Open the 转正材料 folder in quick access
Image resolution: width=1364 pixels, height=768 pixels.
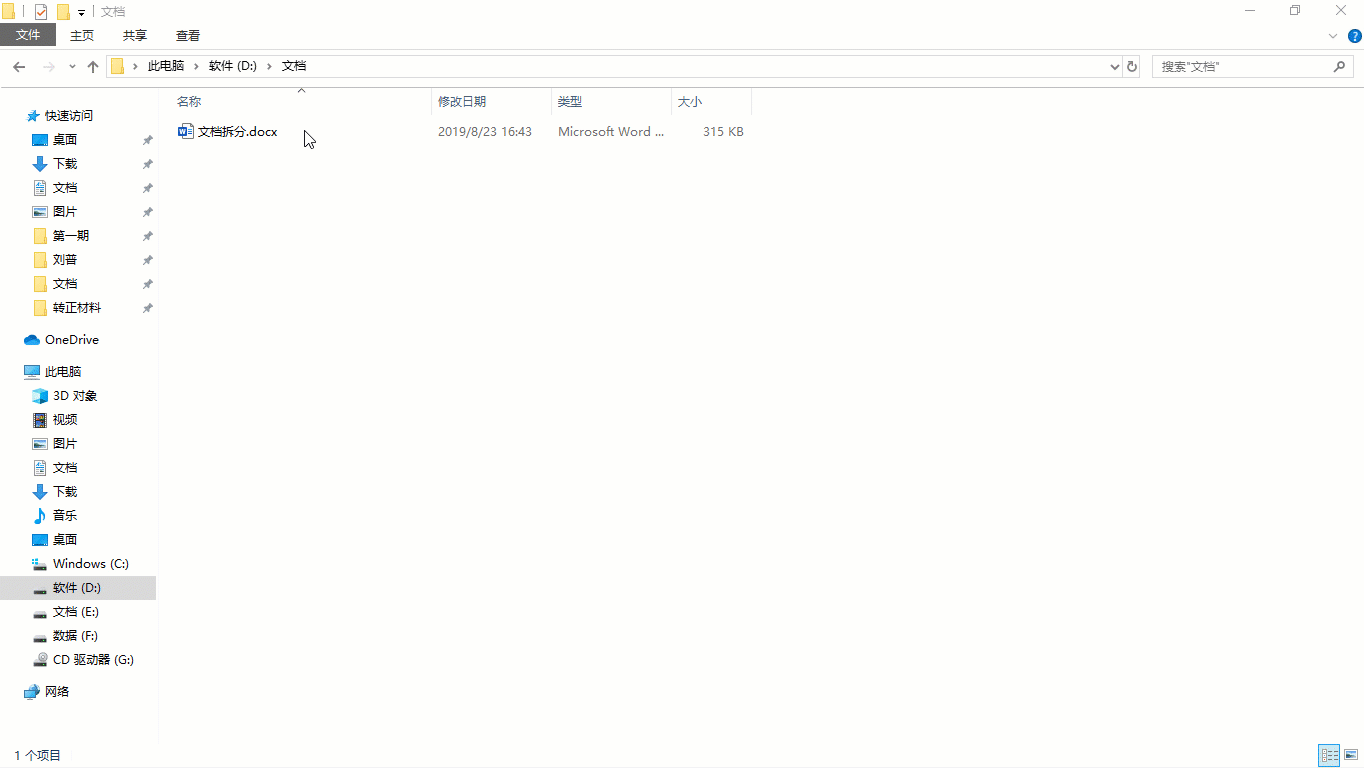coord(77,308)
